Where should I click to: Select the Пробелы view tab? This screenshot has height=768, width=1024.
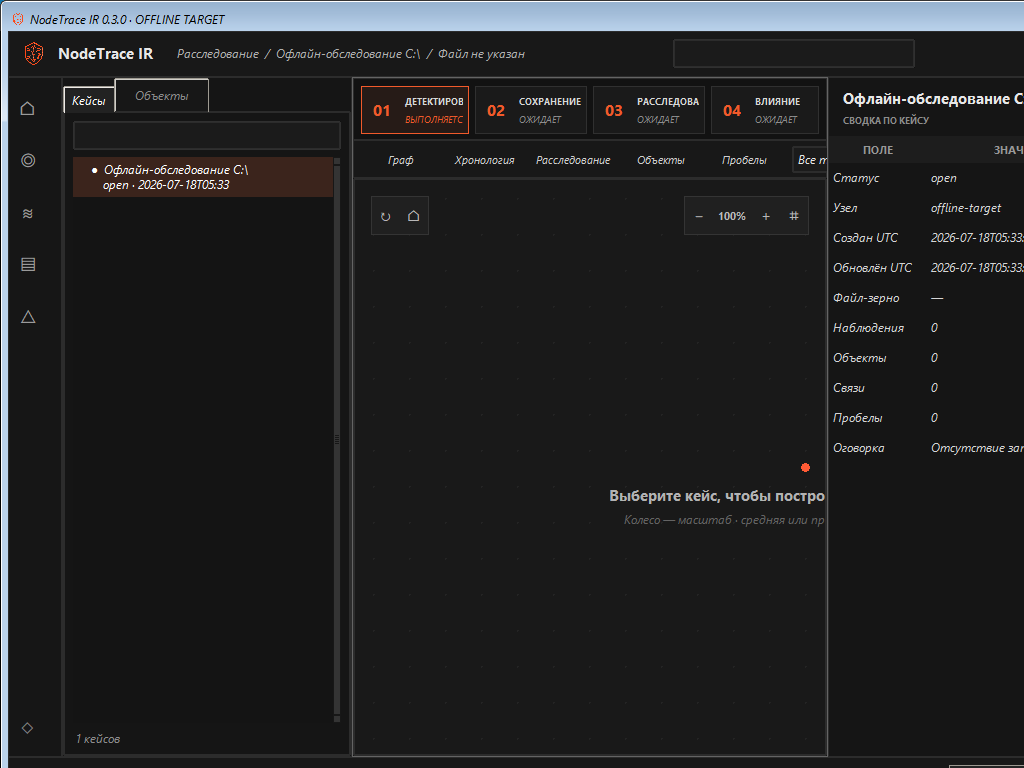744,160
